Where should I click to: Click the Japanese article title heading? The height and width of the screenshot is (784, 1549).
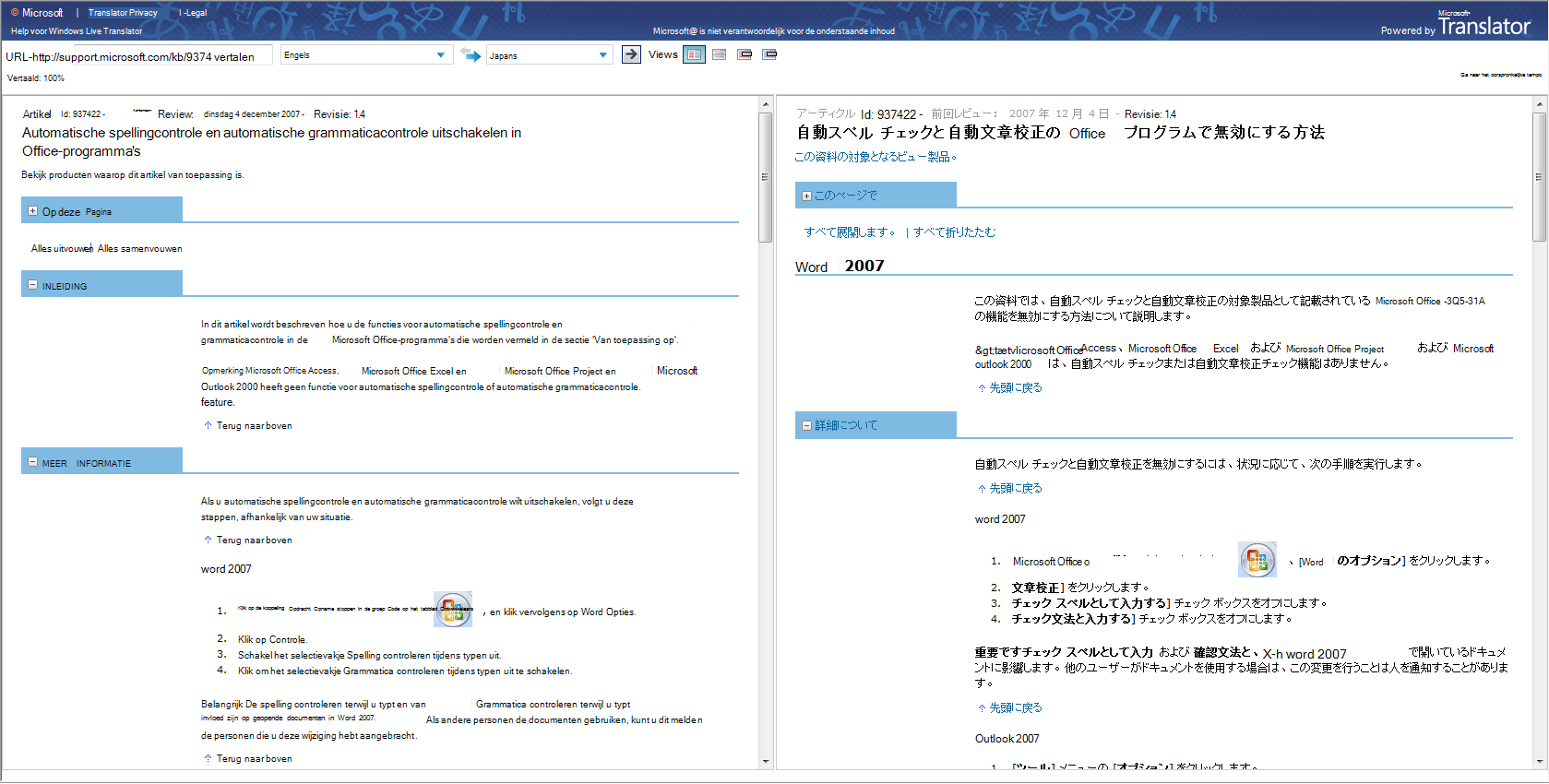[x=1060, y=133]
